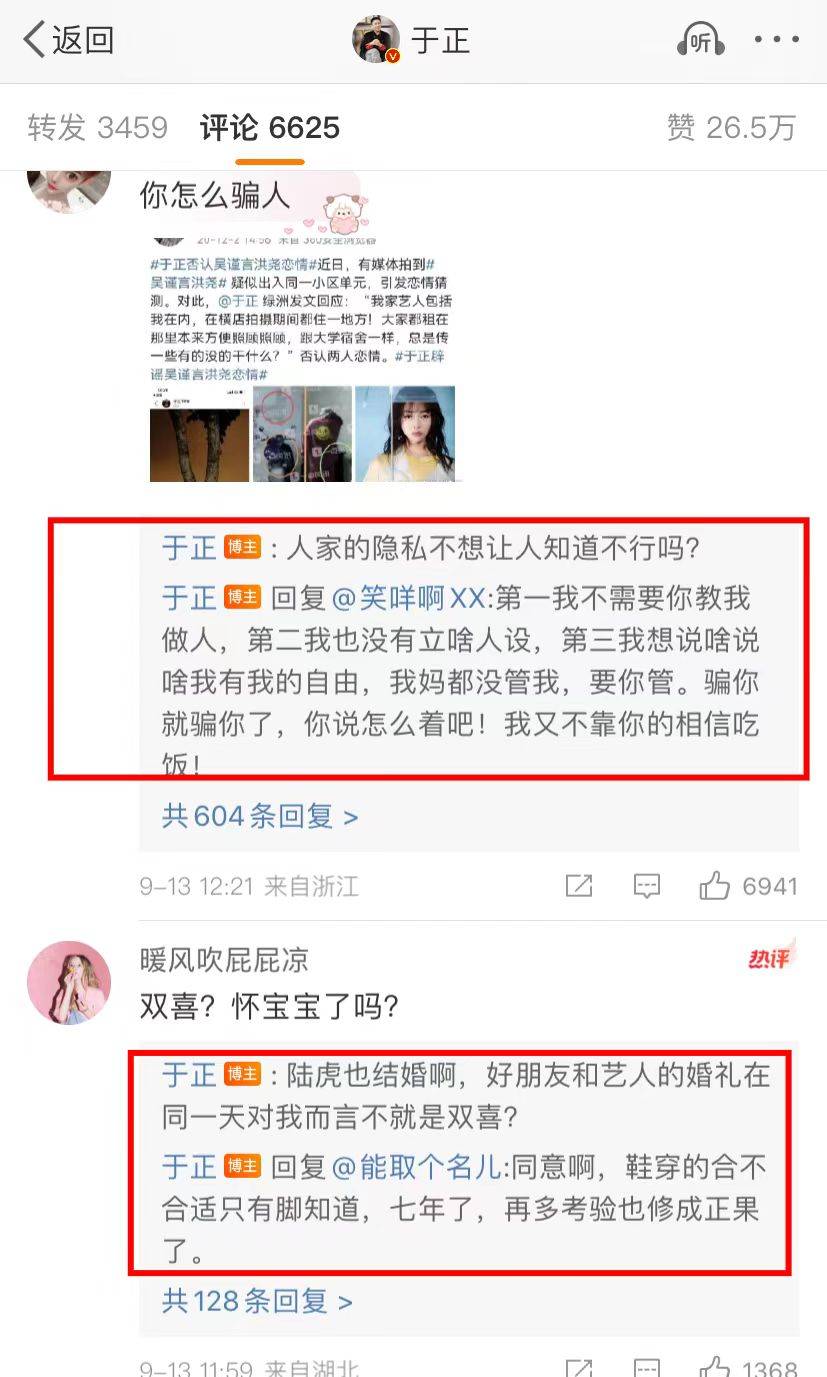Tap the 返回 back arrow
Screen dimensions: 827x1377
(x=67, y=40)
